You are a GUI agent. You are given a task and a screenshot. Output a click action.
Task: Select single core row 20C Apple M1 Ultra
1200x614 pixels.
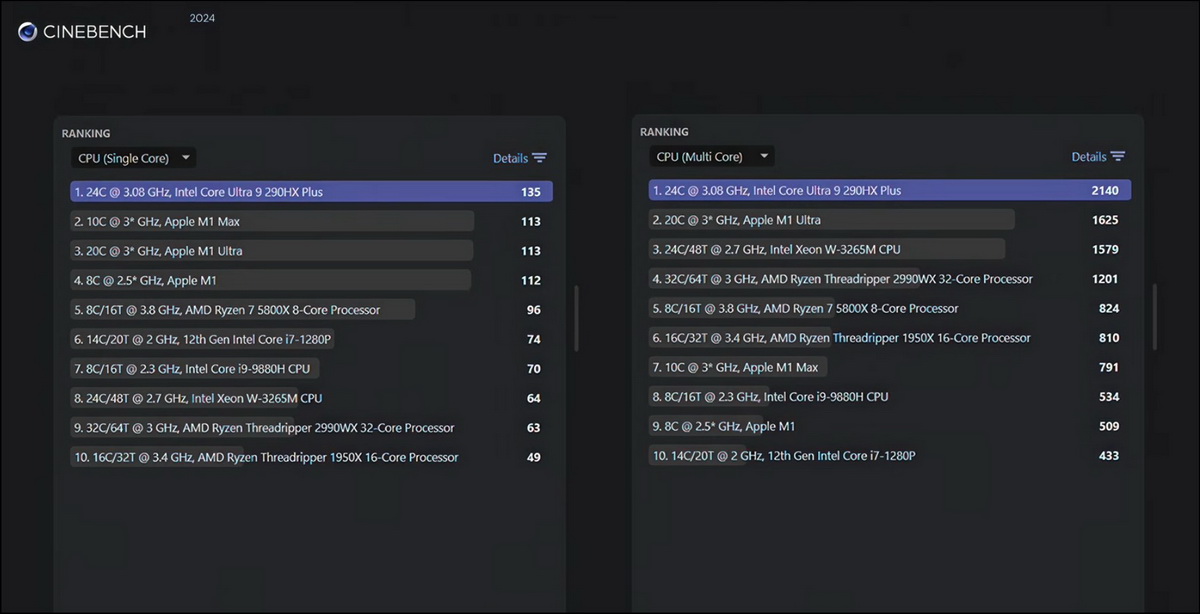pyautogui.click(x=311, y=251)
